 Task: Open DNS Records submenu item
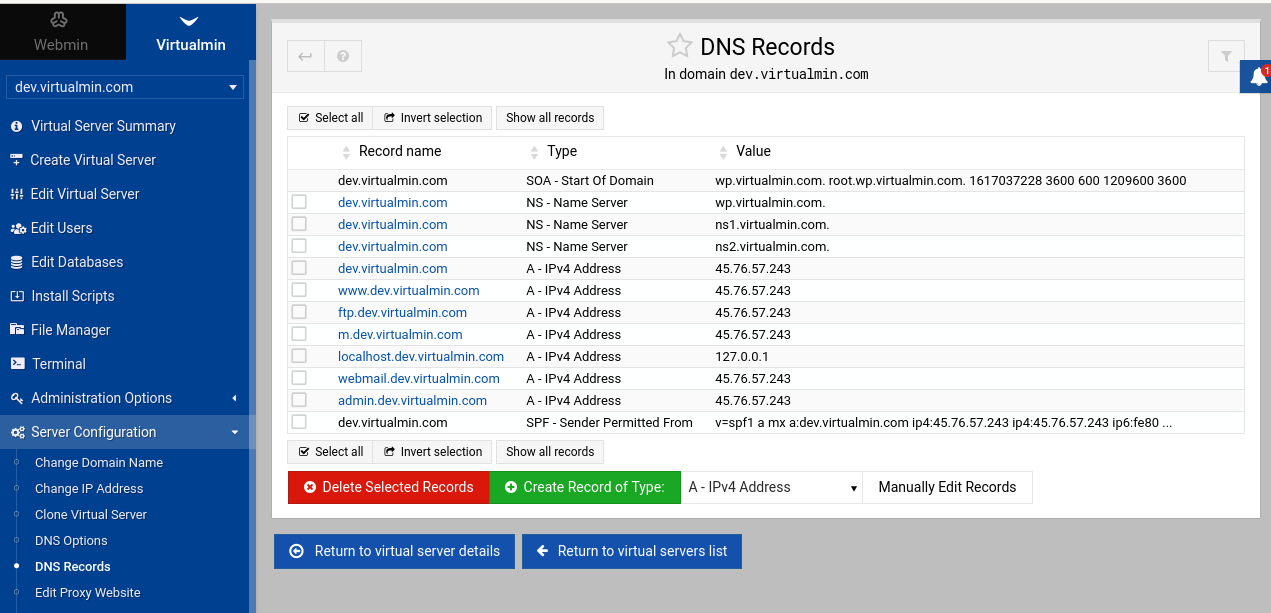click(73, 567)
